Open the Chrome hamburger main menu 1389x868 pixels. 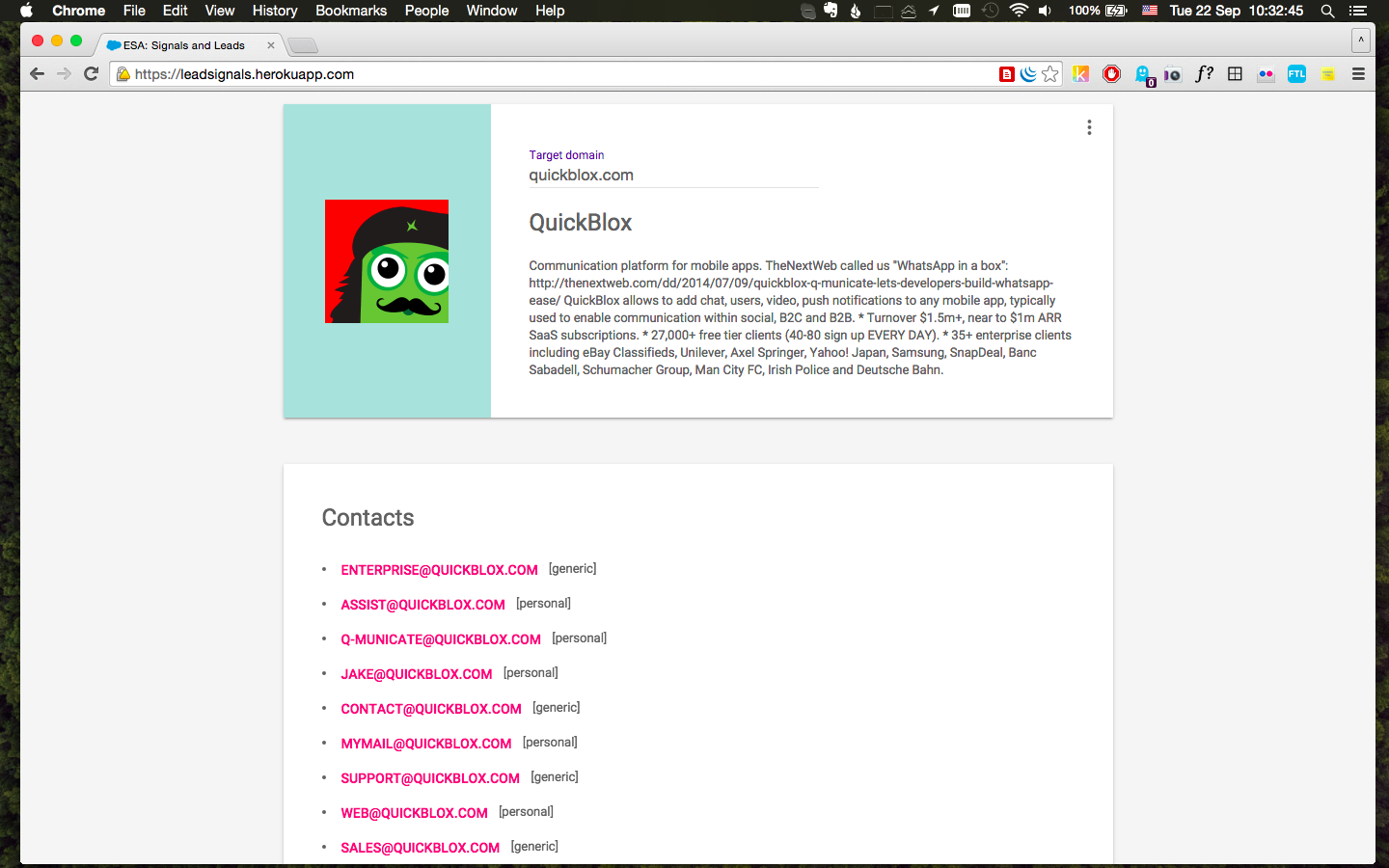pyautogui.click(x=1358, y=74)
